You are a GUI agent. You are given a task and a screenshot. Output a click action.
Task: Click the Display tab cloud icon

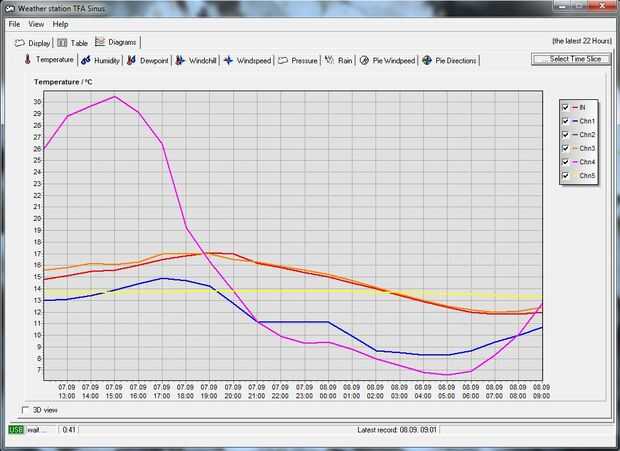(19, 43)
